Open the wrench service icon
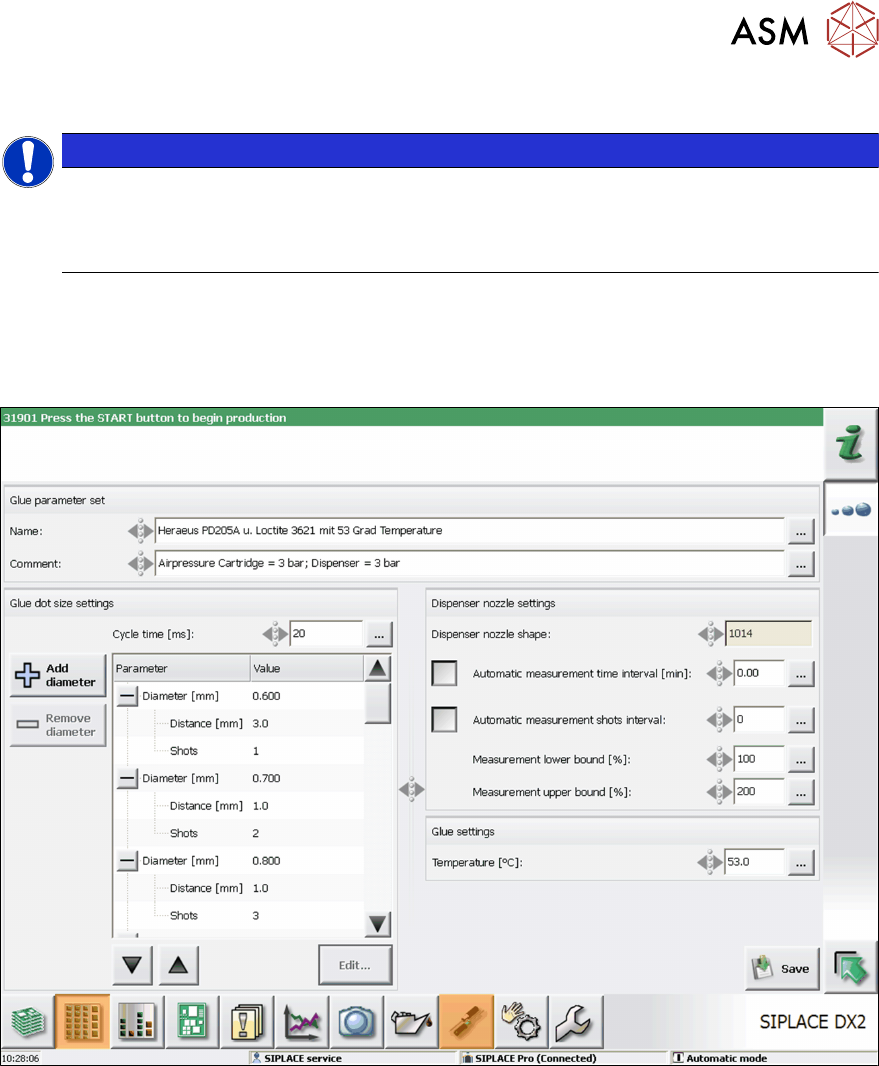This screenshot has width=879, height=1066. (576, 1022)
